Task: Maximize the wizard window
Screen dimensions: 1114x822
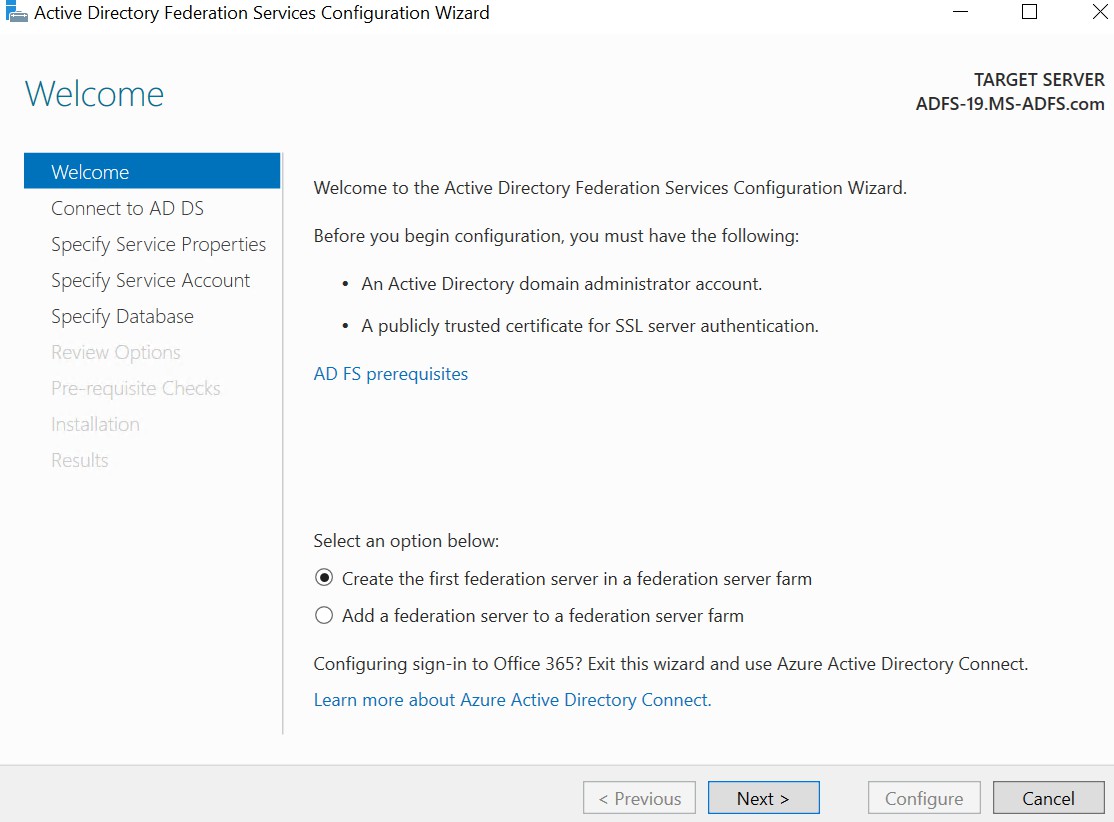Action: point(1029,12)
